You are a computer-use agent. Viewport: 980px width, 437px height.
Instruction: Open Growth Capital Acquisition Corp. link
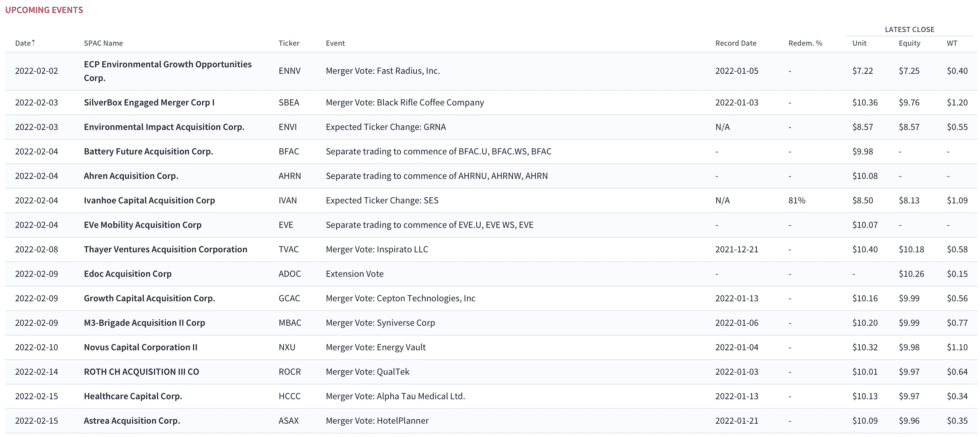[x=149, y=298]
